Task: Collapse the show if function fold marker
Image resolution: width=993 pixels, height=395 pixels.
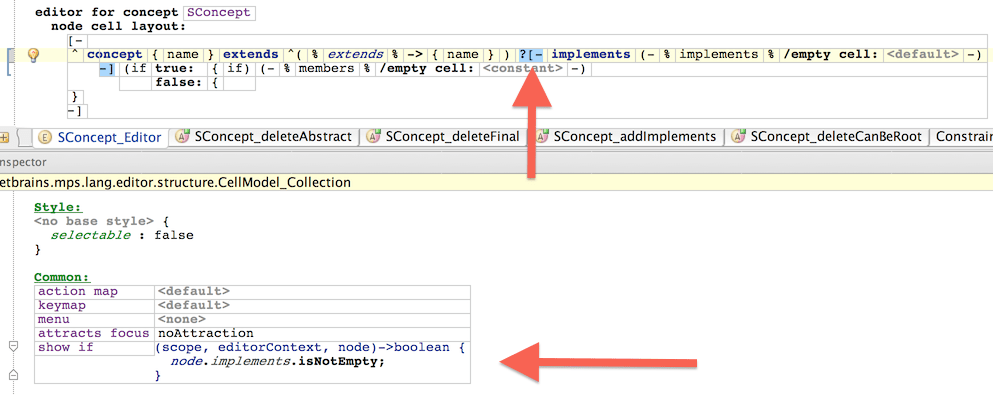Action: [13, 347]
